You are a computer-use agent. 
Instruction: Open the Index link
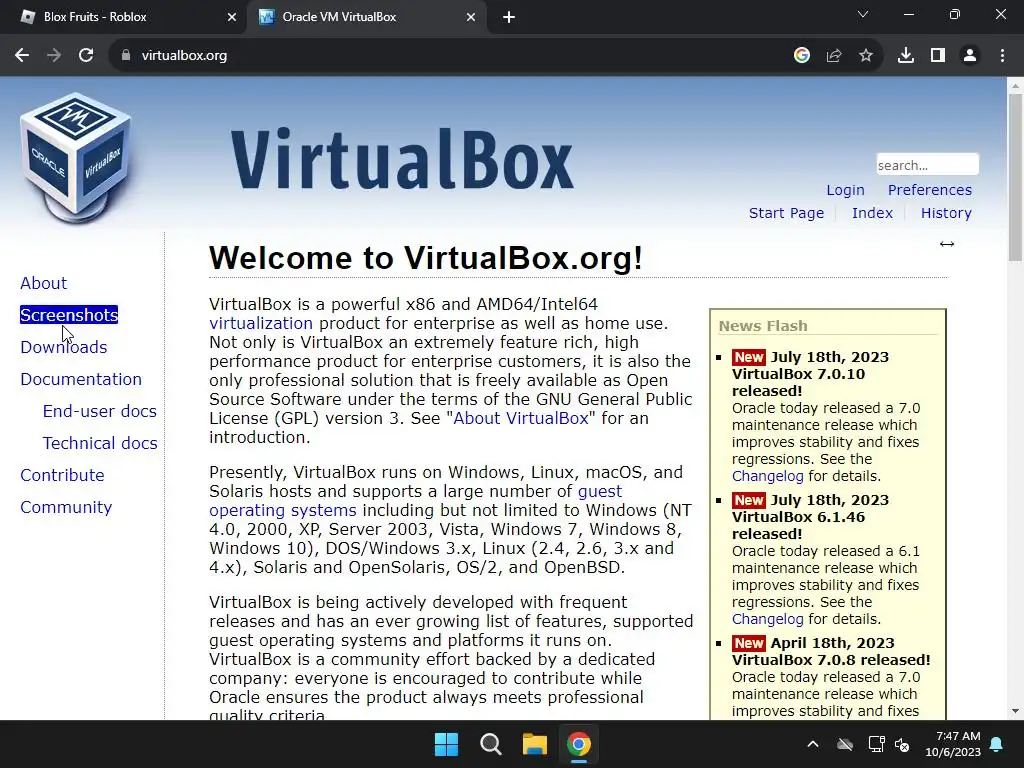[x=872, y=213]
